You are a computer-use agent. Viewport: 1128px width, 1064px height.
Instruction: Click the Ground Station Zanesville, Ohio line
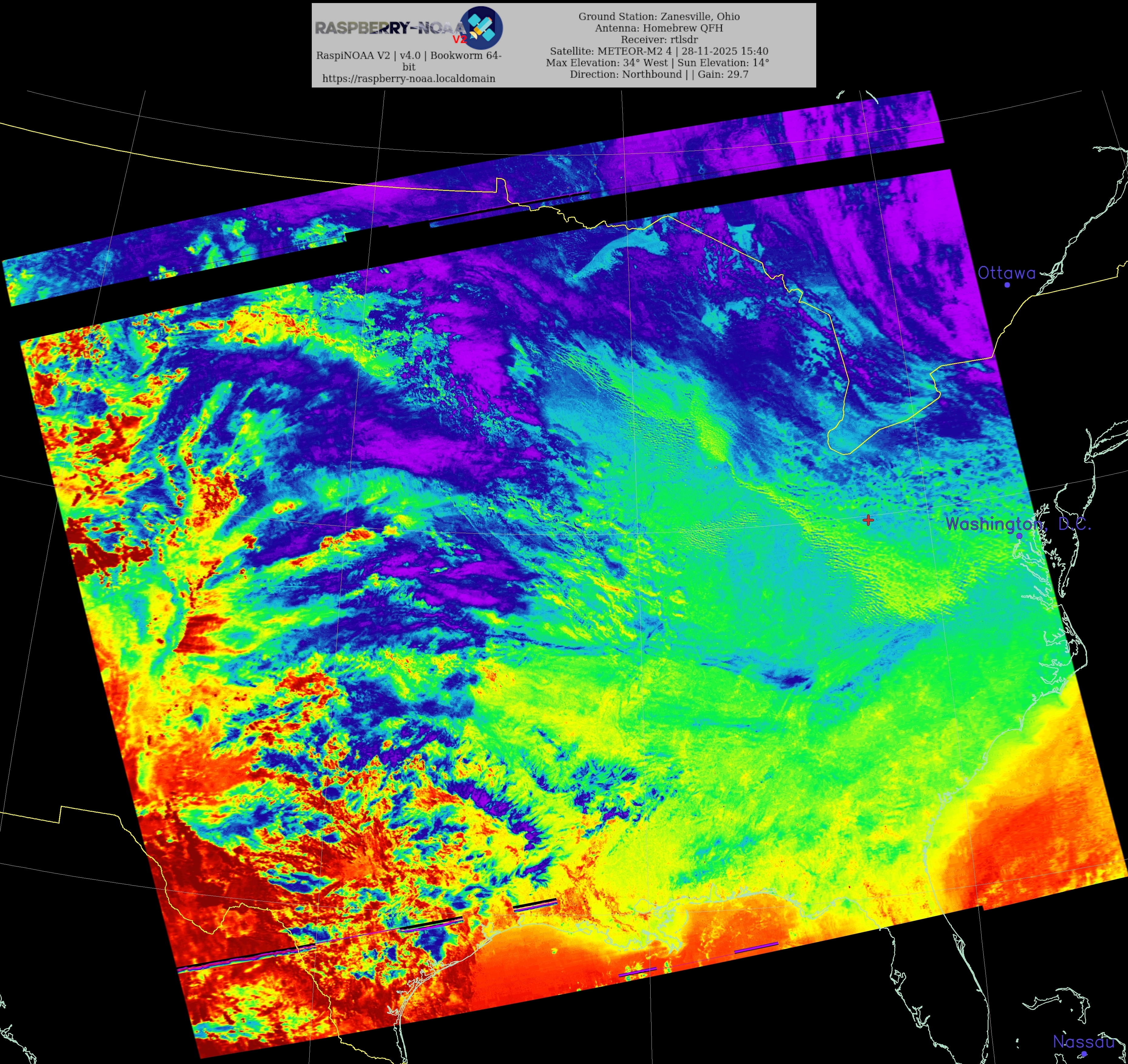click(x=659, y=16)
